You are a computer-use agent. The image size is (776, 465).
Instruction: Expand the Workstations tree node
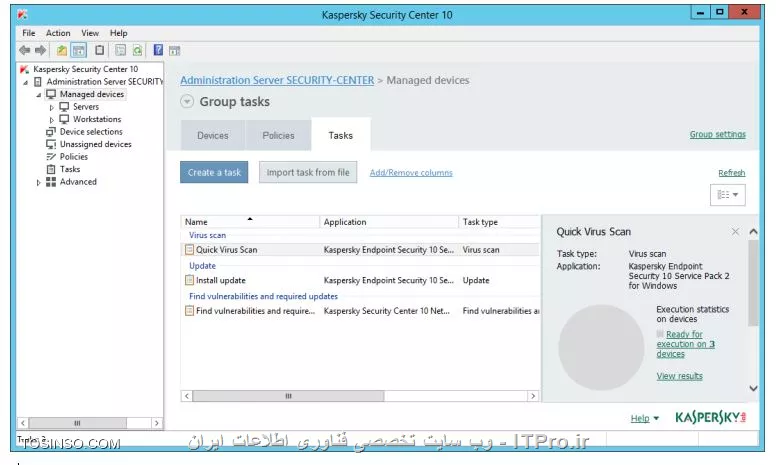click(51, 120)
